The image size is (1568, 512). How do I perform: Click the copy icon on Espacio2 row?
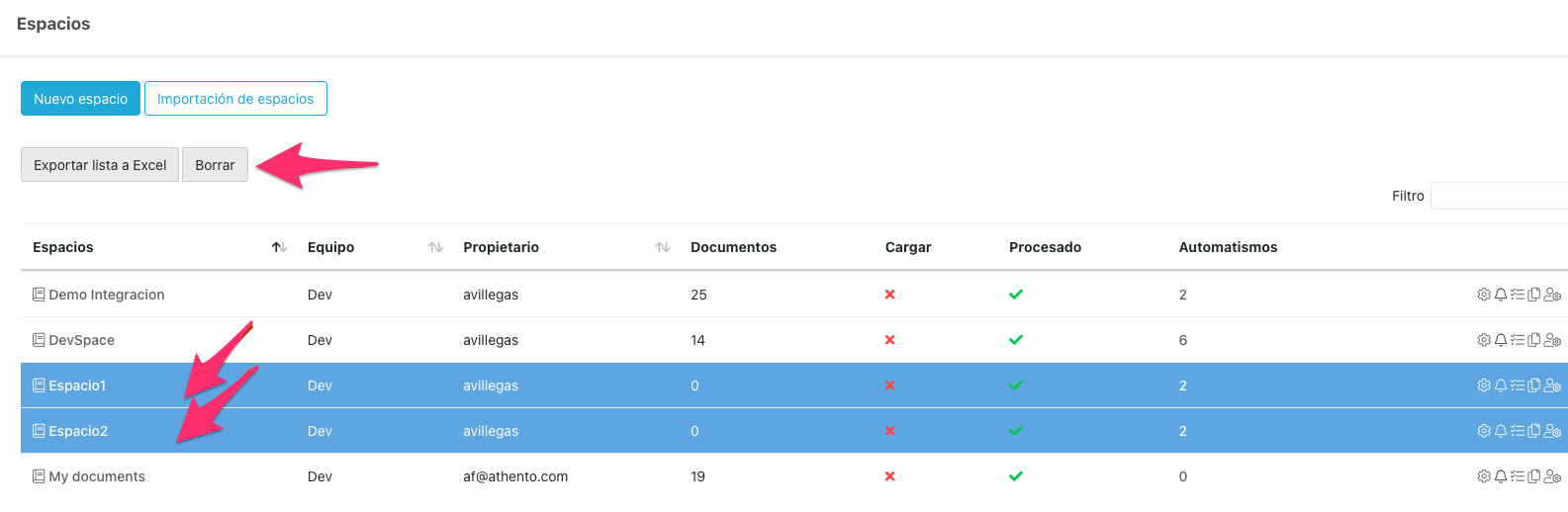[x=1534, y=431]
